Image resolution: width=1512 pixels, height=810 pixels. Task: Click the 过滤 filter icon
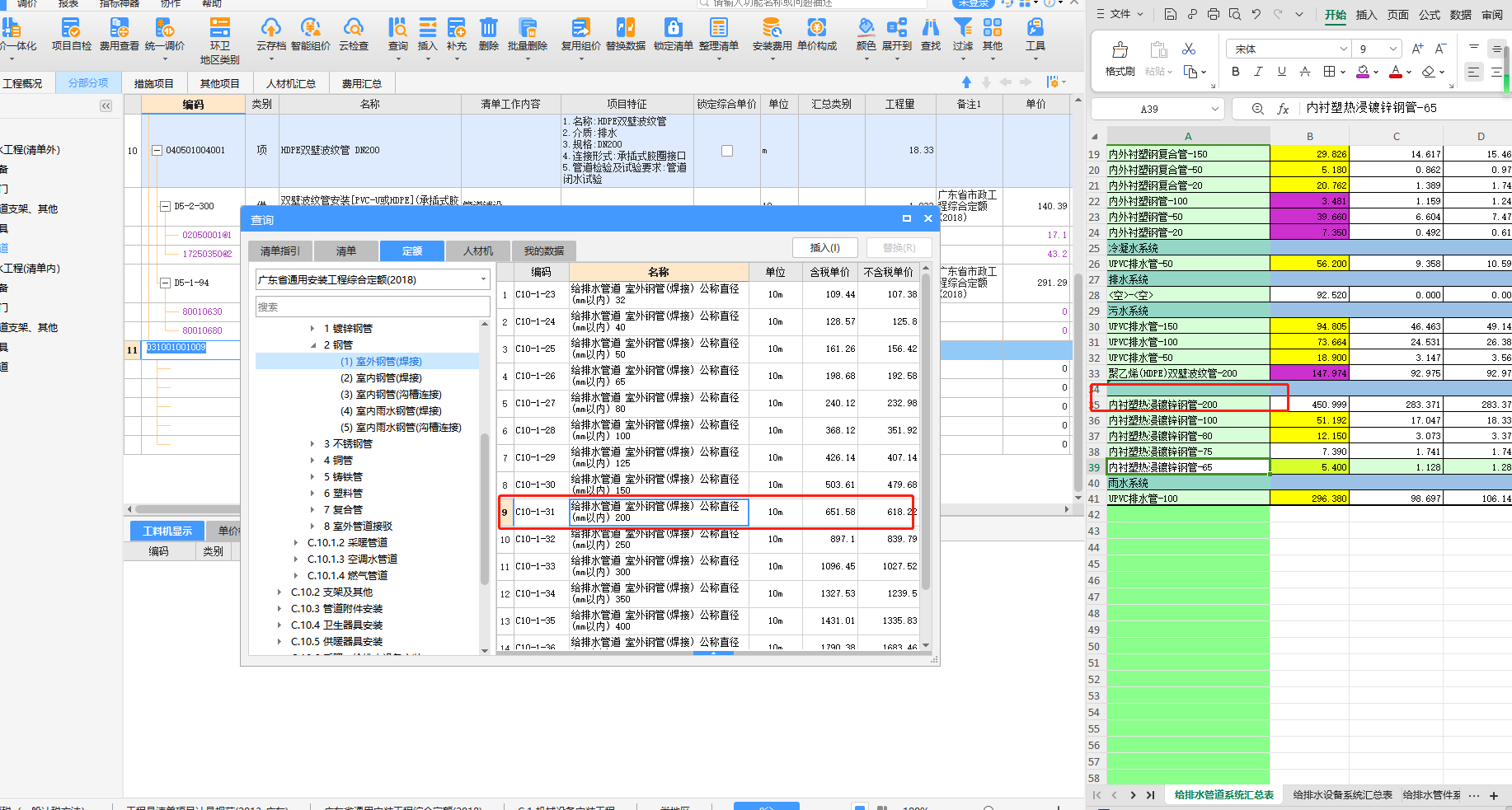tap(963, 35)
